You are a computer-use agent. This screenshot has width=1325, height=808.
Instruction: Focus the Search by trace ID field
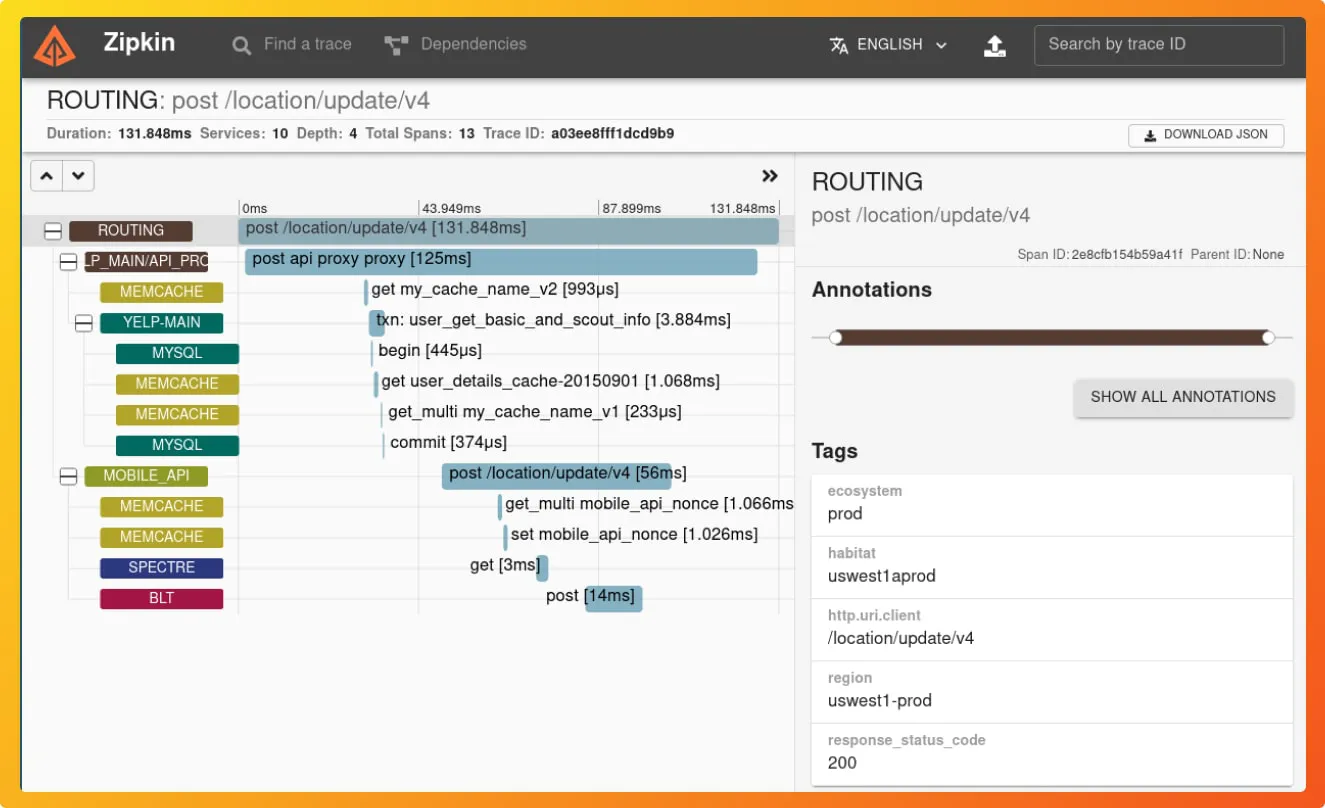click(1158, 45)
